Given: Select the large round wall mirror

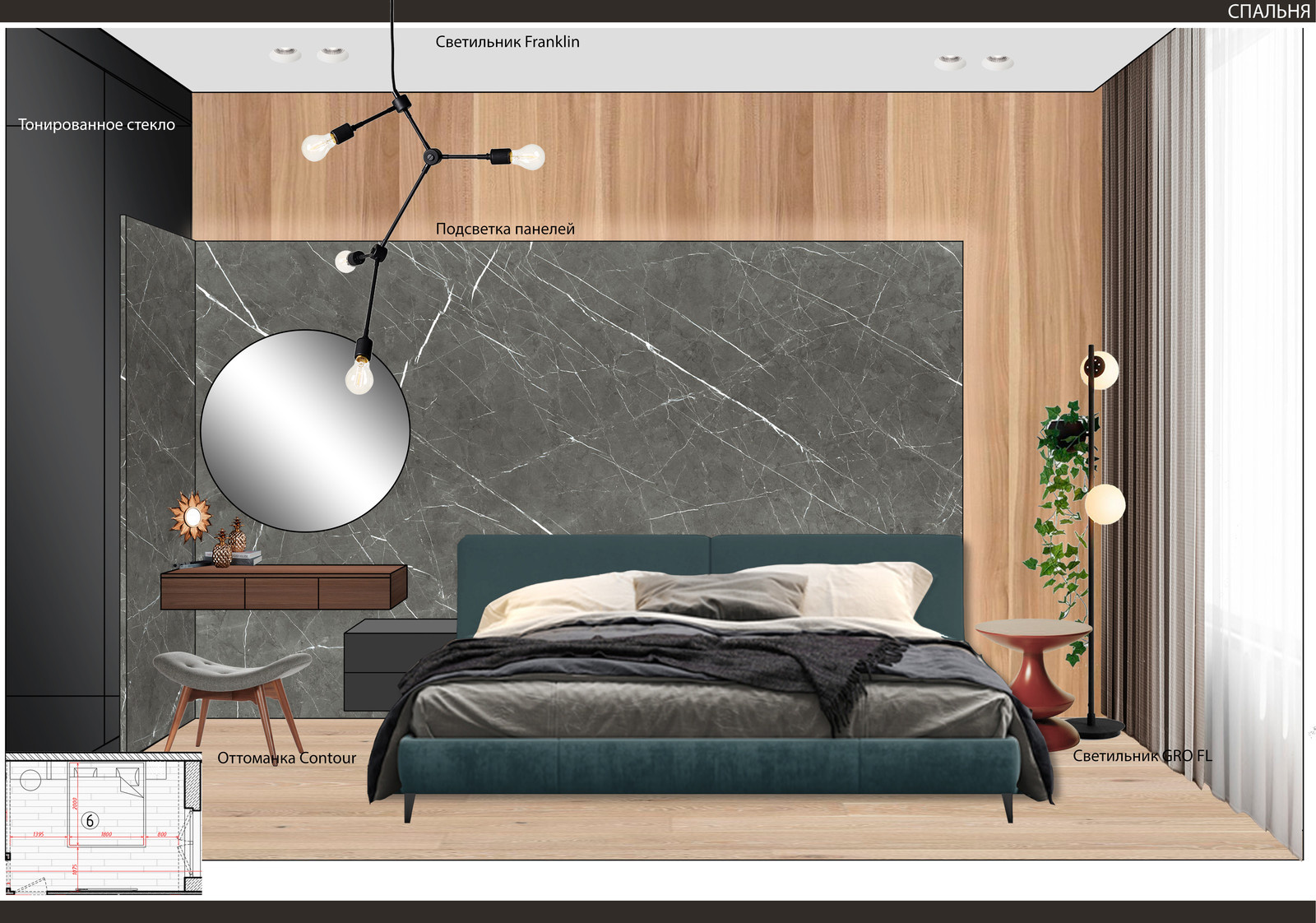Looking at the screenshot, I should (304, 431).
